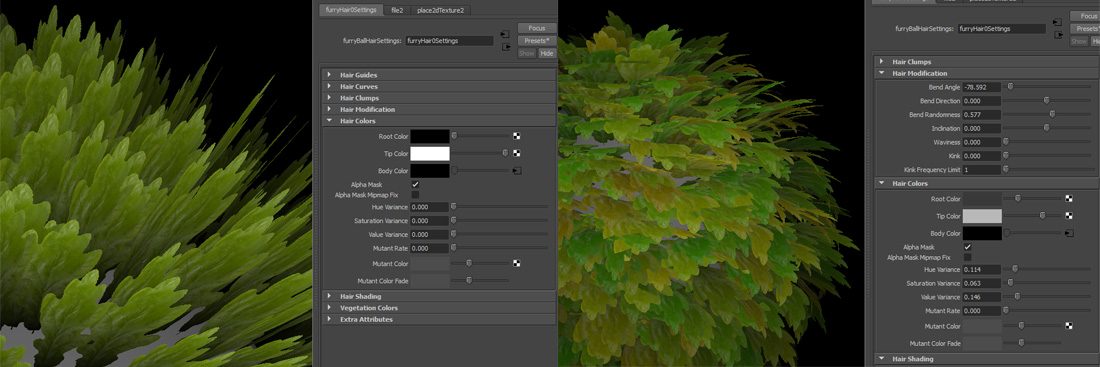Click Bend Randomness slider handle
This screenshot has width=1100, height=367.
click(x=1052, y=114)
